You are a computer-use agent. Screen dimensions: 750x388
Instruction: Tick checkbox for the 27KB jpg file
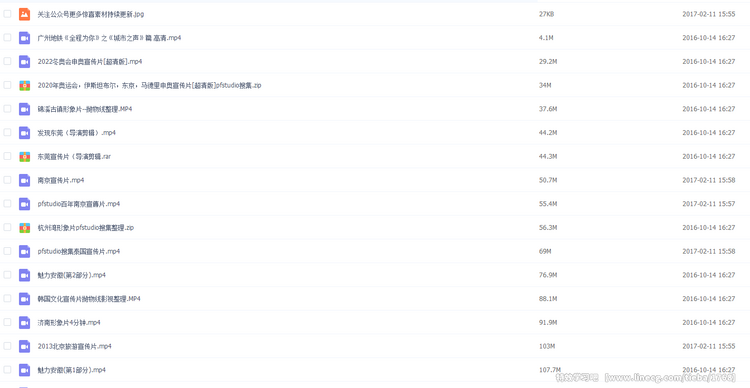[7, 14]
